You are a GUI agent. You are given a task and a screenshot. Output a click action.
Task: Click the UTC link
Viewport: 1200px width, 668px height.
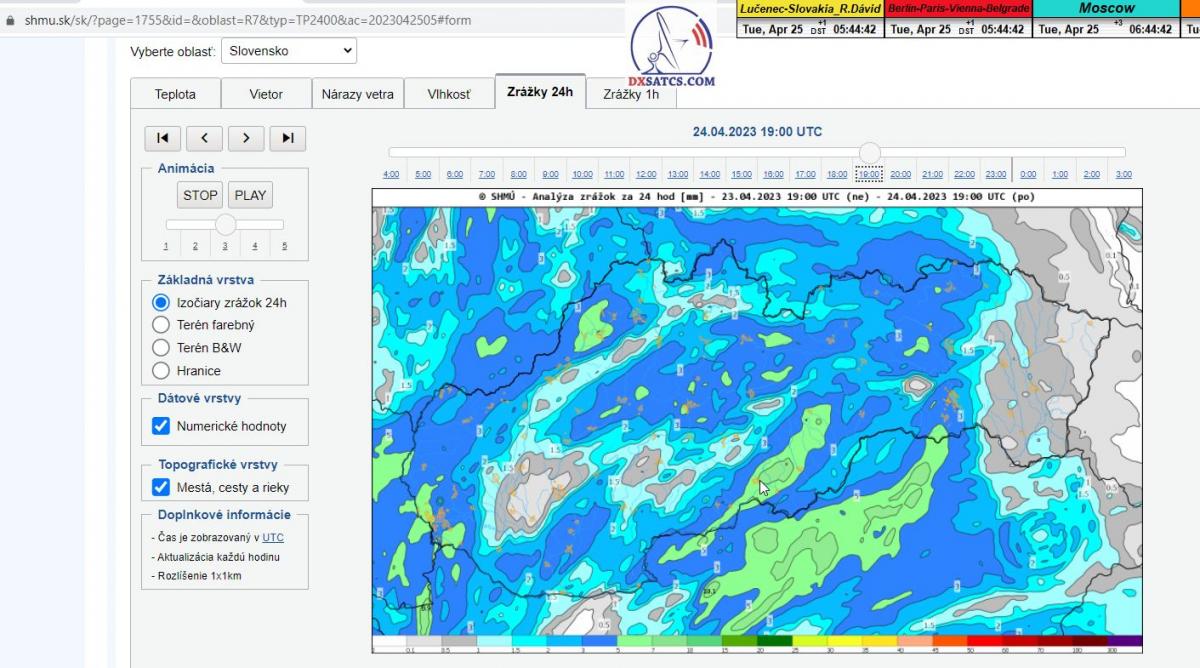coord(273,537)
